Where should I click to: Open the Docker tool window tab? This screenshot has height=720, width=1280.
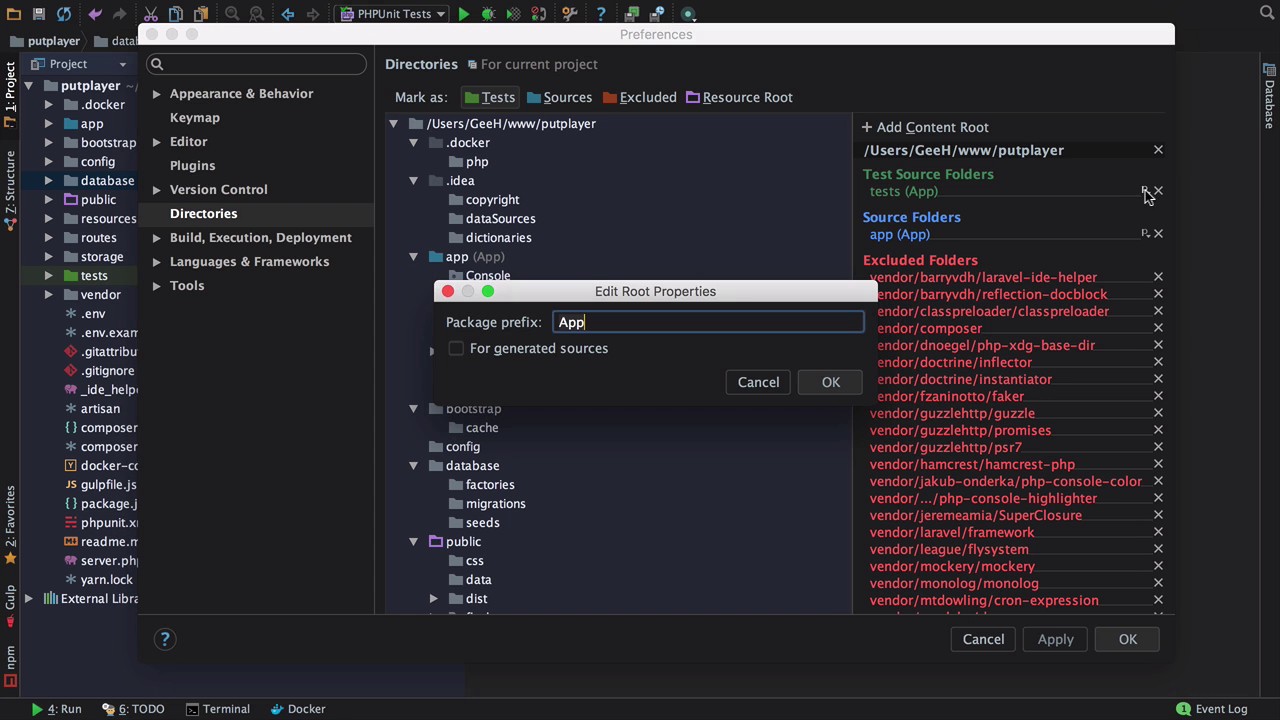(x=298, y=709)
